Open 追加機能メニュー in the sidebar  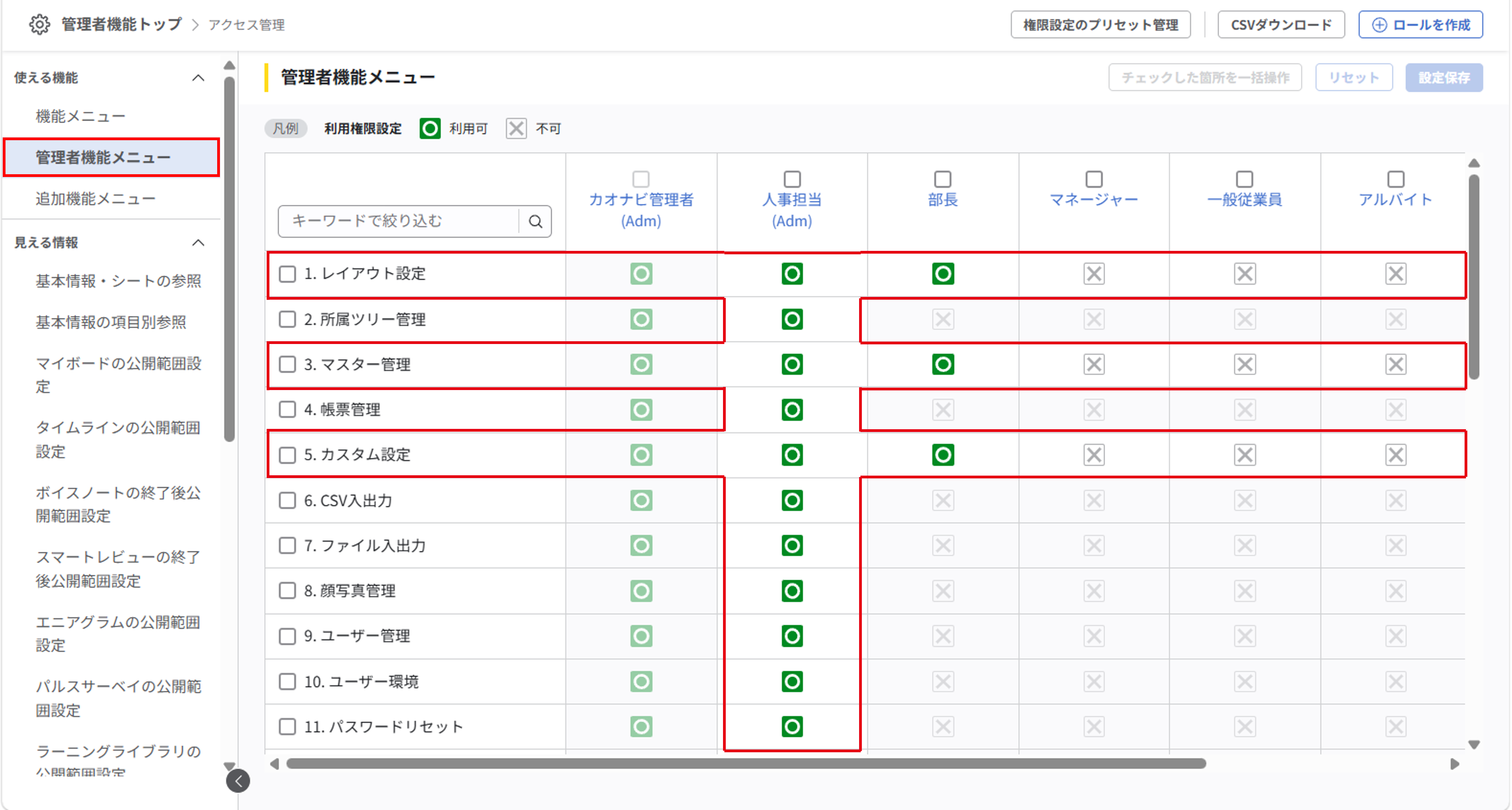[95, 199]
